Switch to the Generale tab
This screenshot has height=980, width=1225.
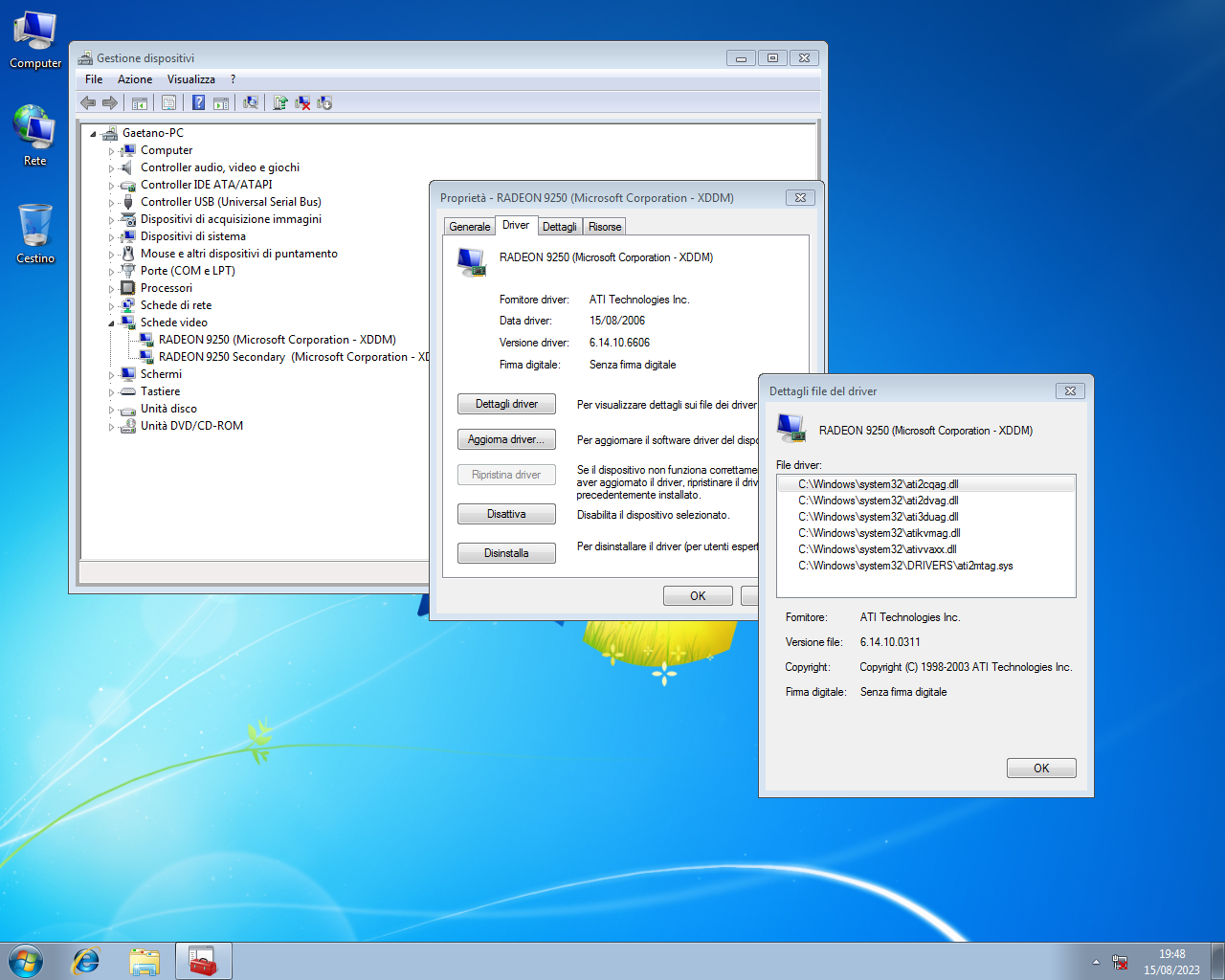469,227
